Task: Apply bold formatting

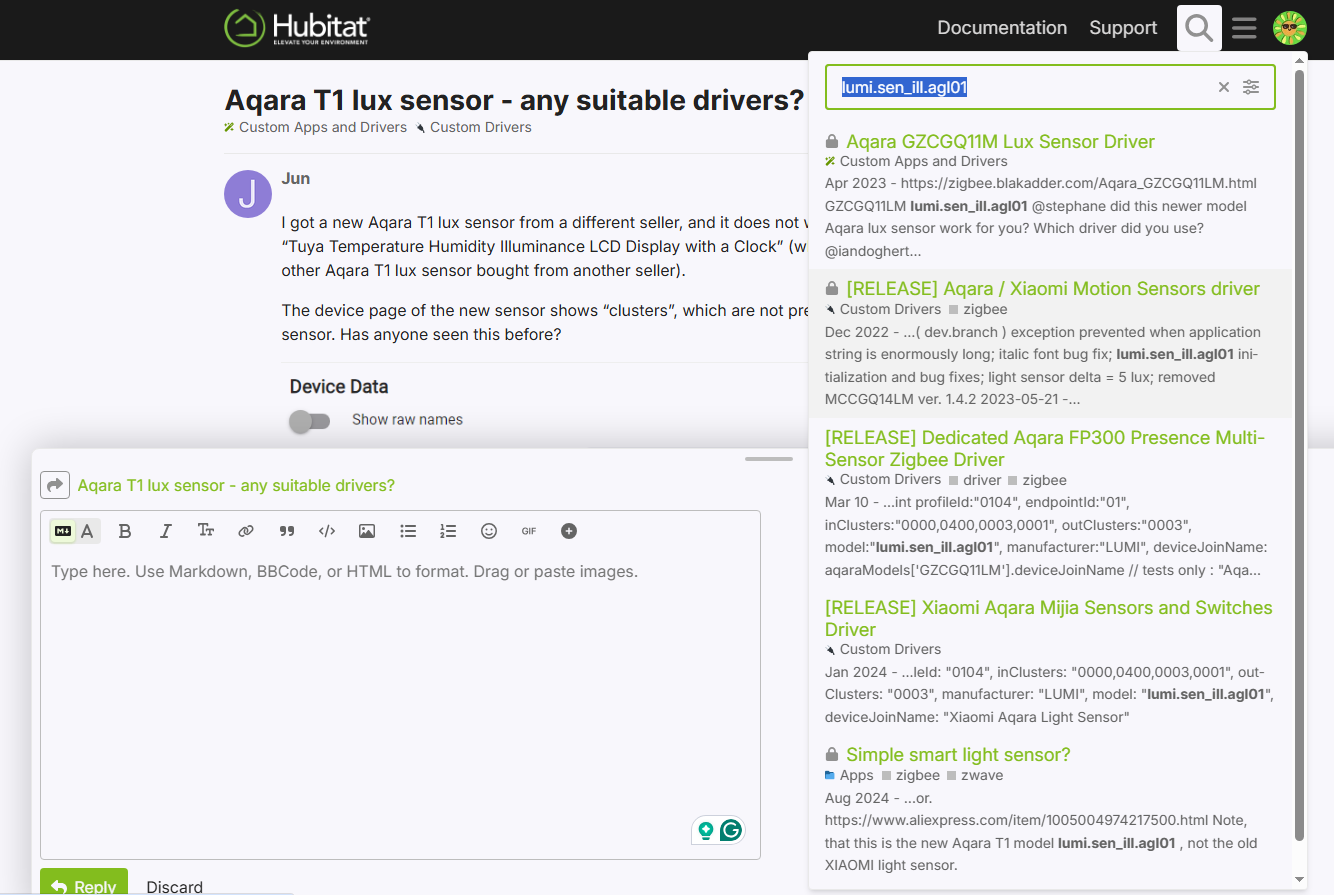Action: (125, 531)
